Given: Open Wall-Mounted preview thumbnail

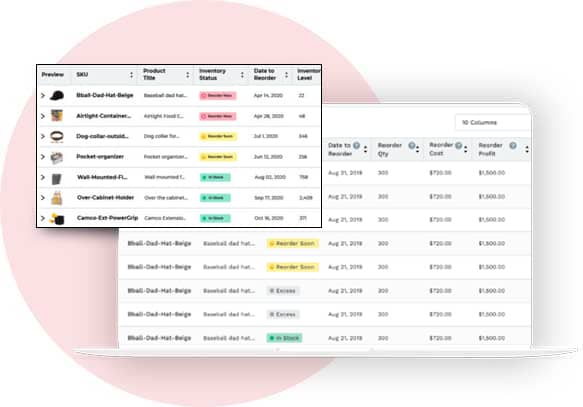Looking at the screenshot, I should pyautogui.click(x=57, y=179).
